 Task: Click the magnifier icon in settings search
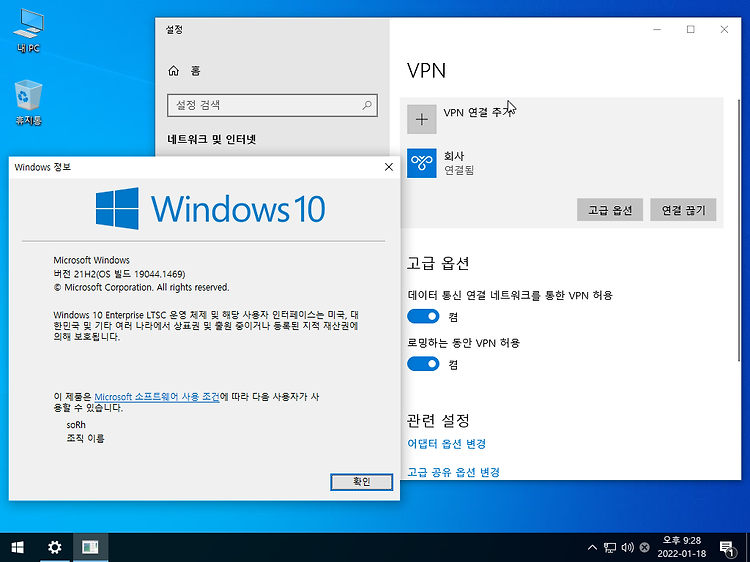(x=367, y=105)
